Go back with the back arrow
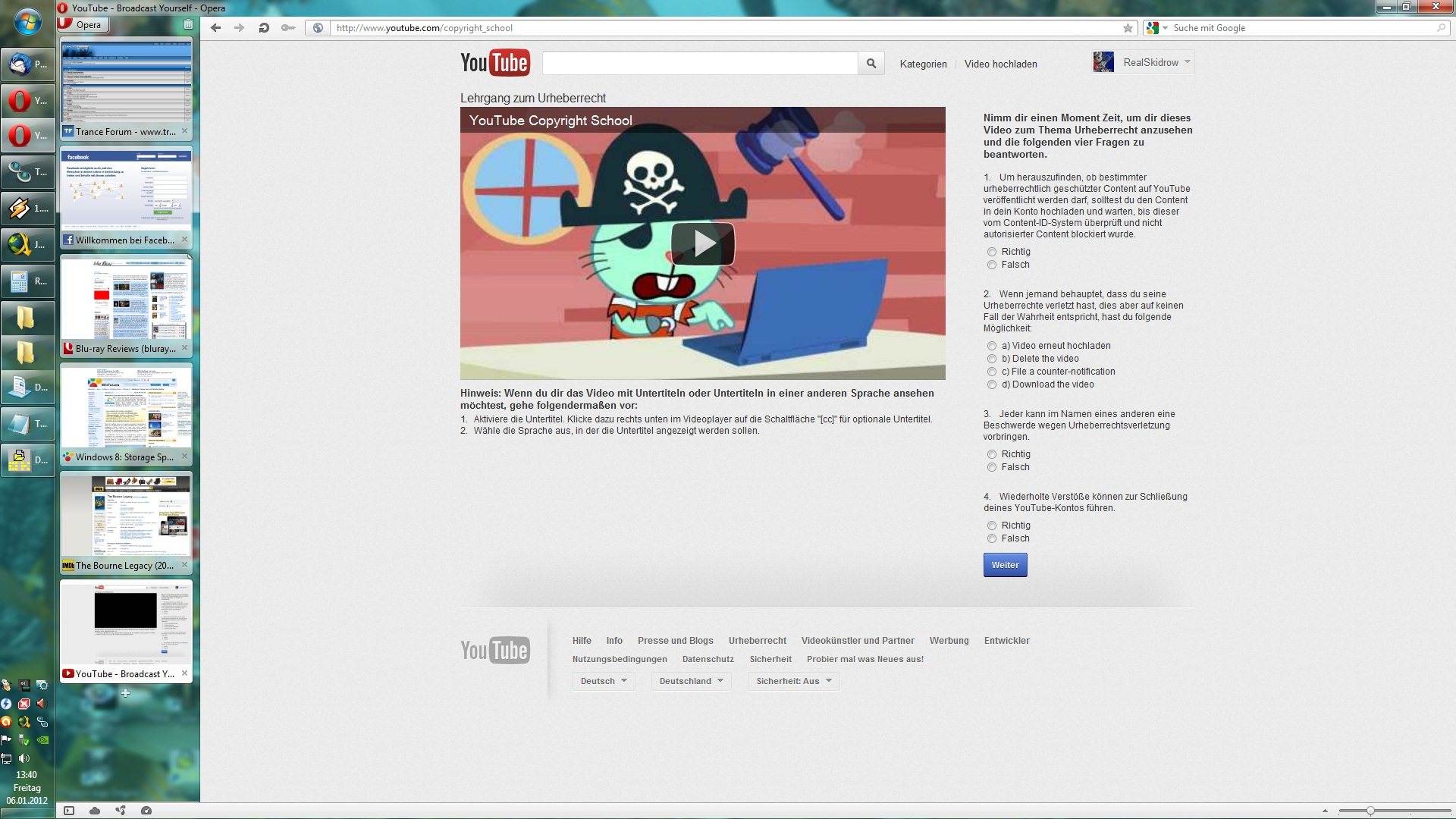The width and height of the screenshot is (1456, 819). pos(216,28)
